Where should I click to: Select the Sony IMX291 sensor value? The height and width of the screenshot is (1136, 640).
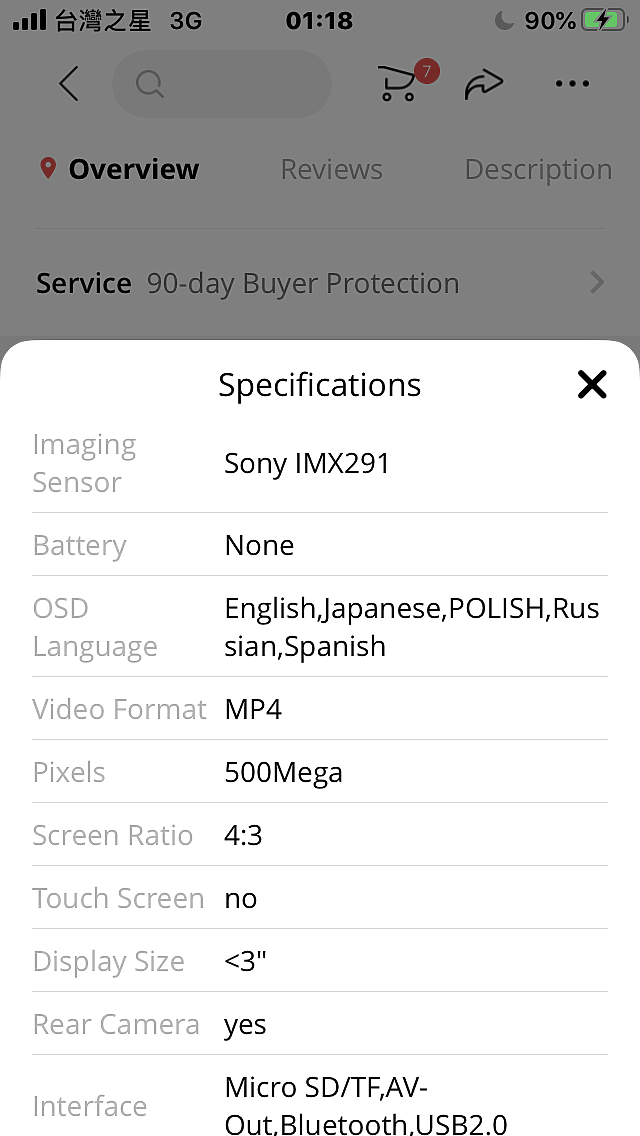[307, 464]
